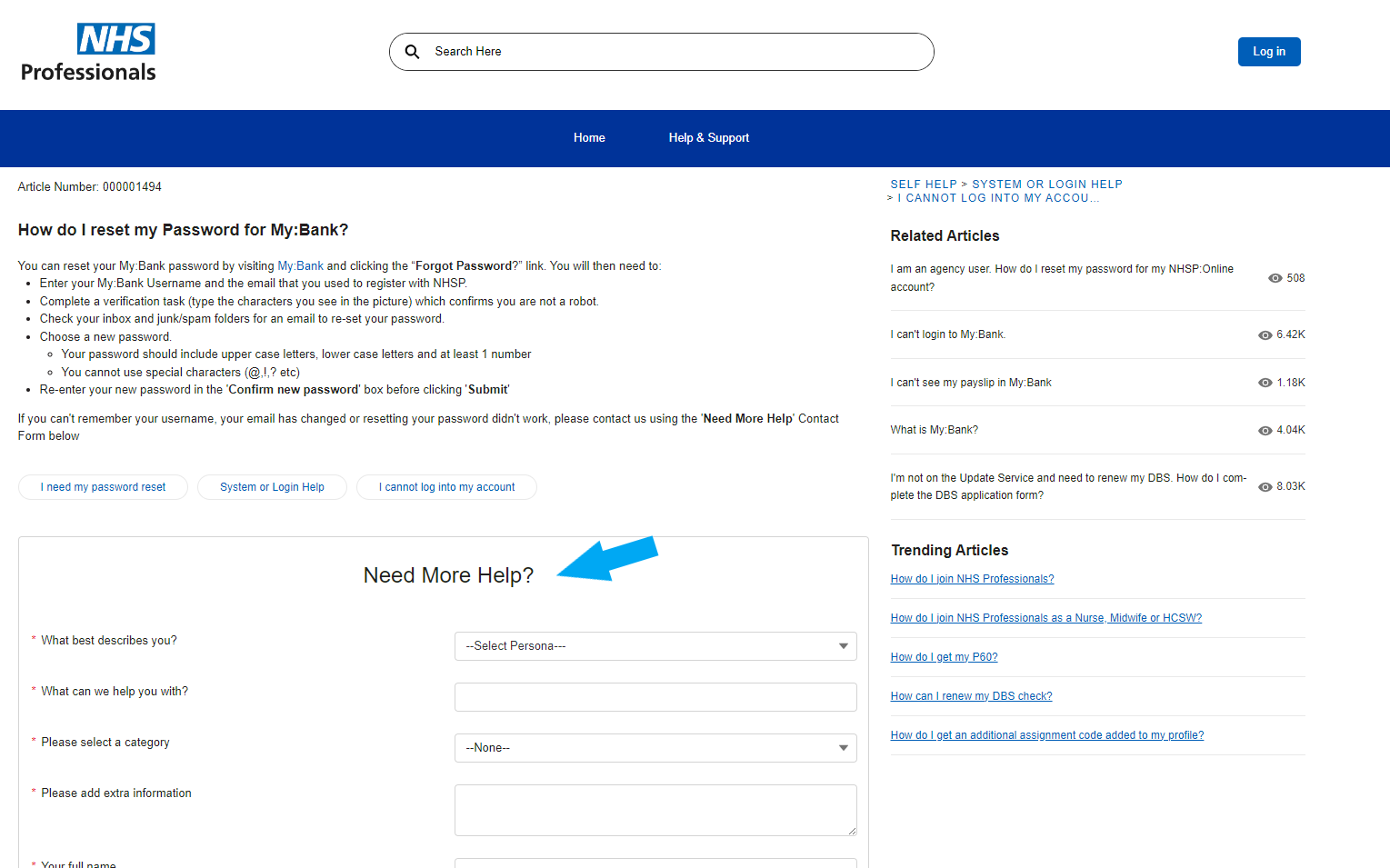Click the chevron arrow on the Select Persona field
Viewport: 1390px width, 868px height.
point(842,646)
